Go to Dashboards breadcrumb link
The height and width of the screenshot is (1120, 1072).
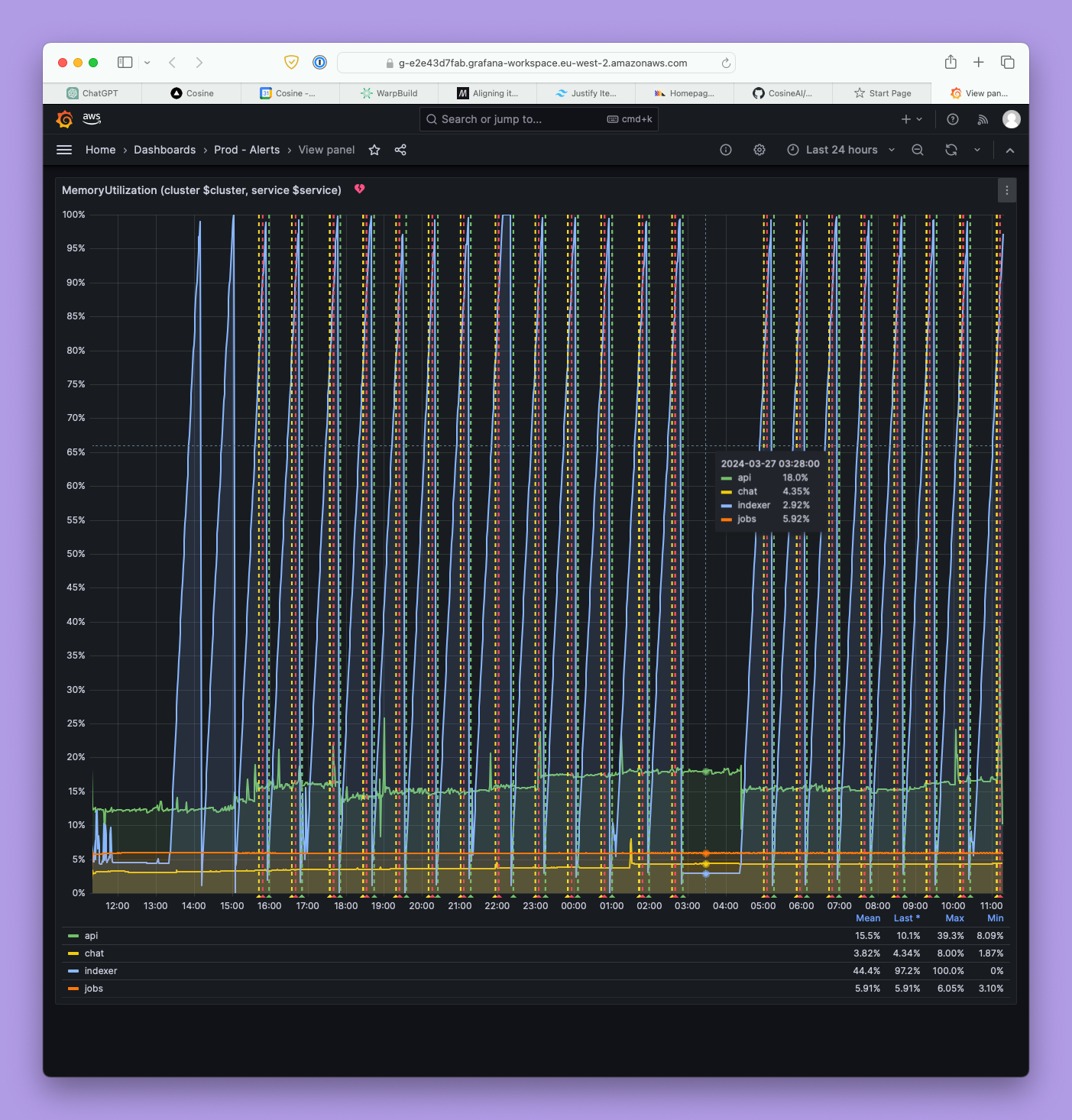[165, 150]
